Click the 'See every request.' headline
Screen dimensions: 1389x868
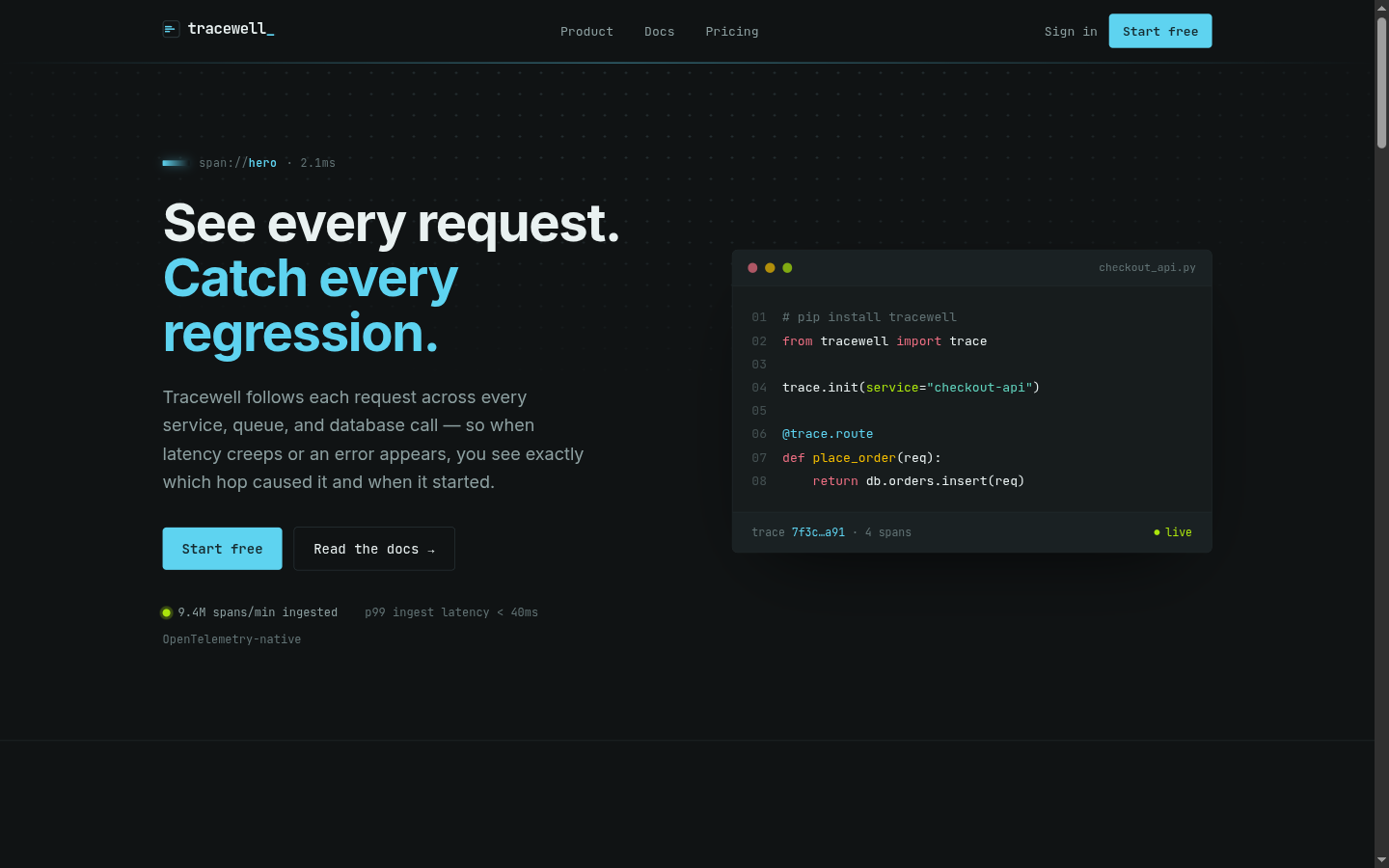point(392,223)
